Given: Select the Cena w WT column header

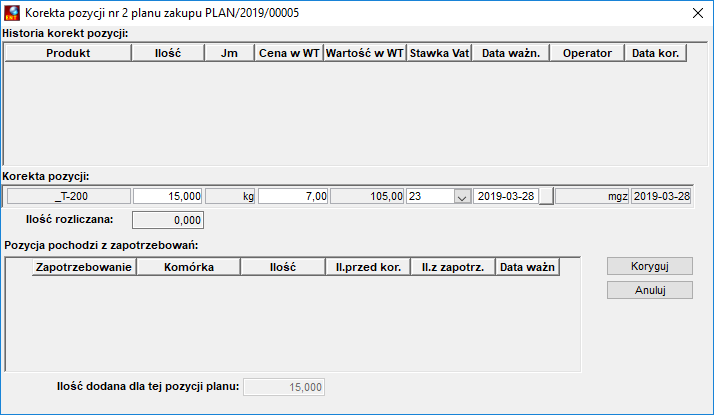Looking at the screenshot, I should (x=289, y=53).
